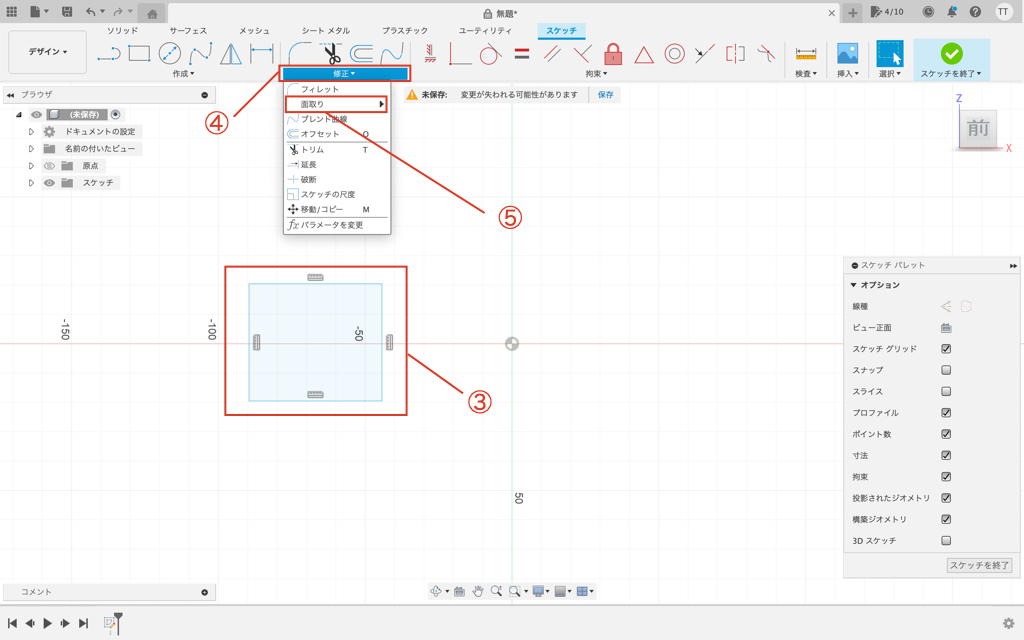The height and width of the screenshot is (640, 1024).
Task: Open the notifications bell
Action: tap(952, 12)
